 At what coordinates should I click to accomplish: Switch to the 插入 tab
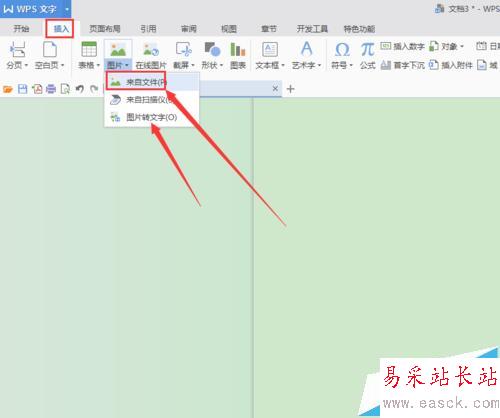[x=61, y=29]
